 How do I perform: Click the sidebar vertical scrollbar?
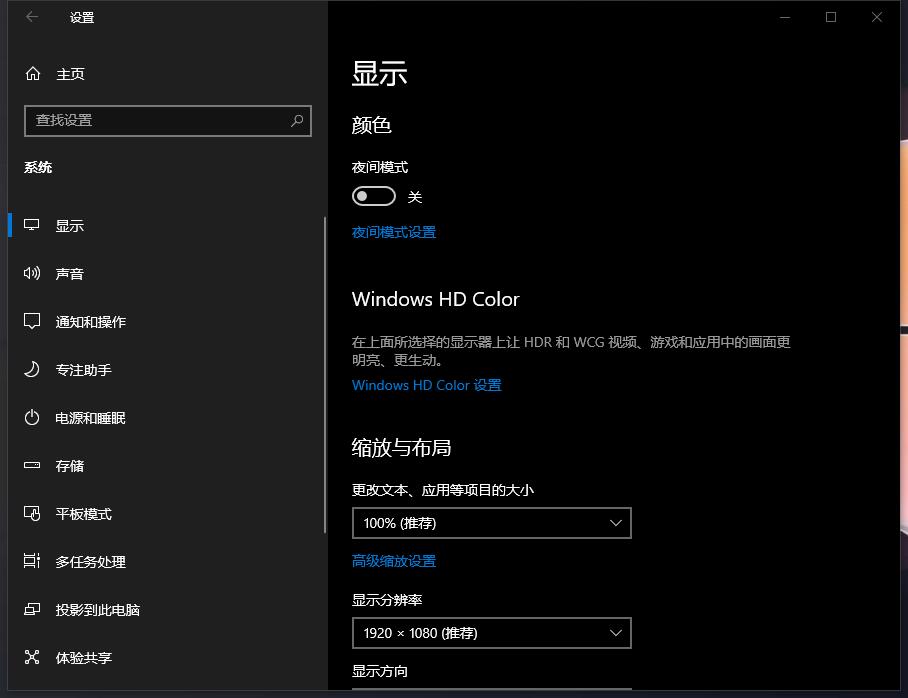point(324,375)
